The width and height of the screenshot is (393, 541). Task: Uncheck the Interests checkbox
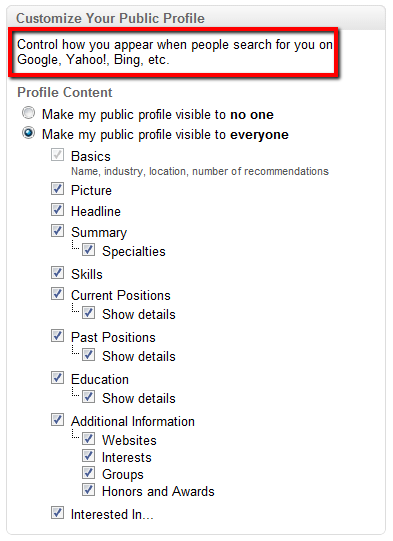(88, 455)
